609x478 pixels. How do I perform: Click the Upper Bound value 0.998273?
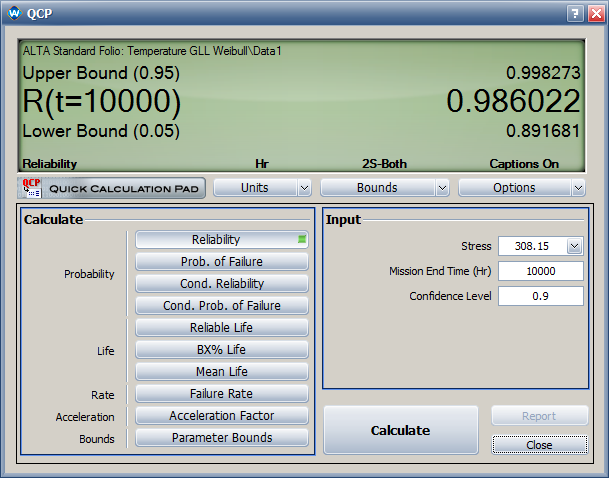[x=543, y=73]
